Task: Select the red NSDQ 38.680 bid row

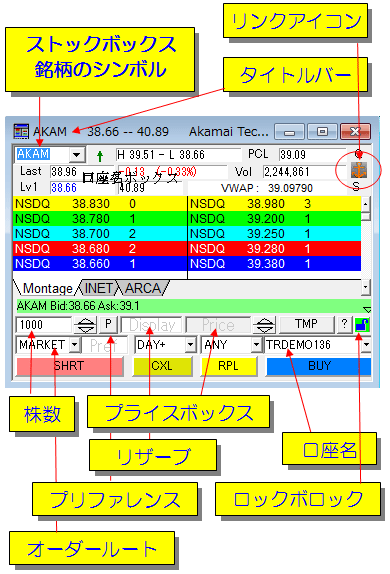Action: point(100,249)
